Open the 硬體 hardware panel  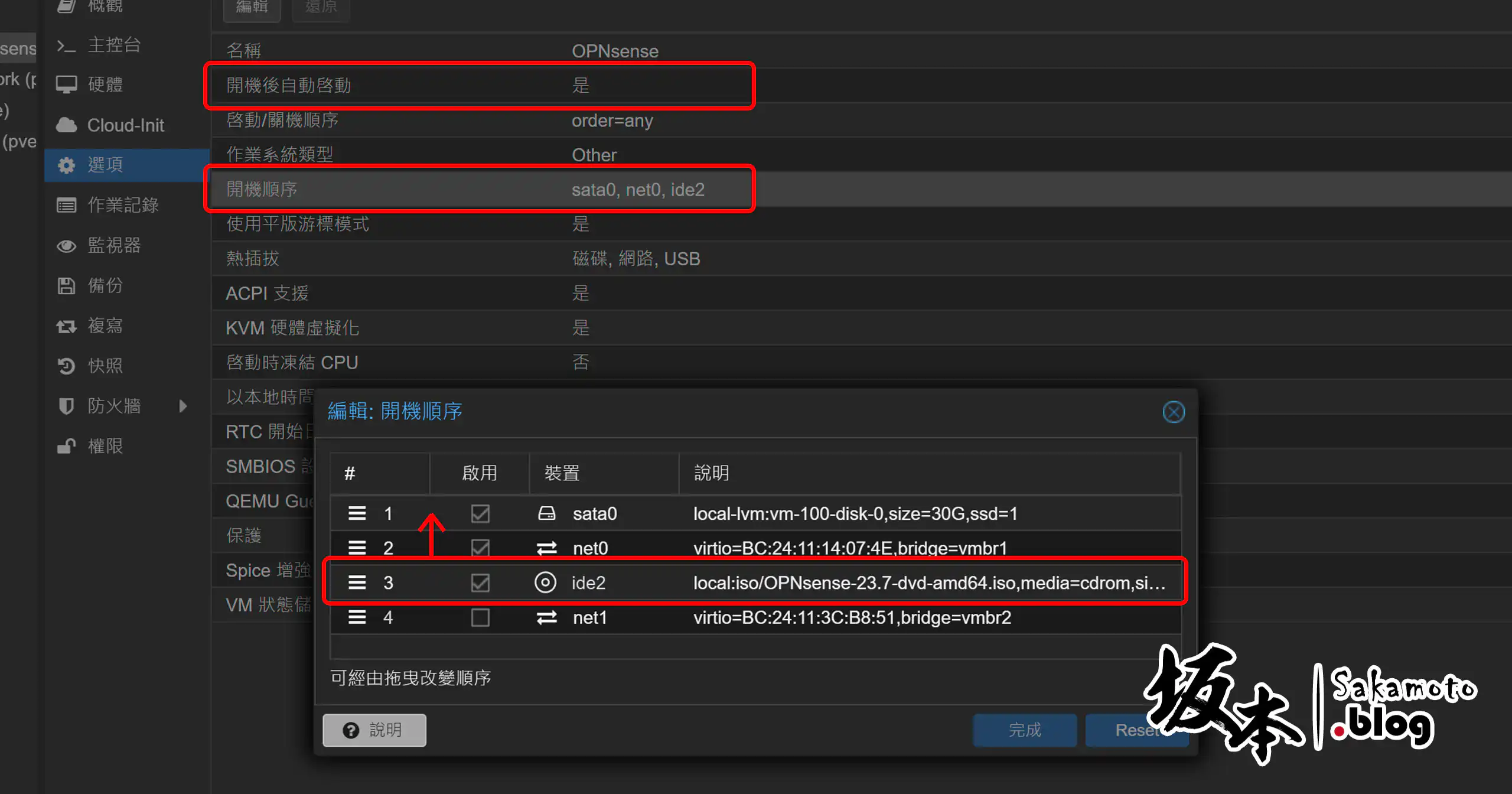[105, 84]
